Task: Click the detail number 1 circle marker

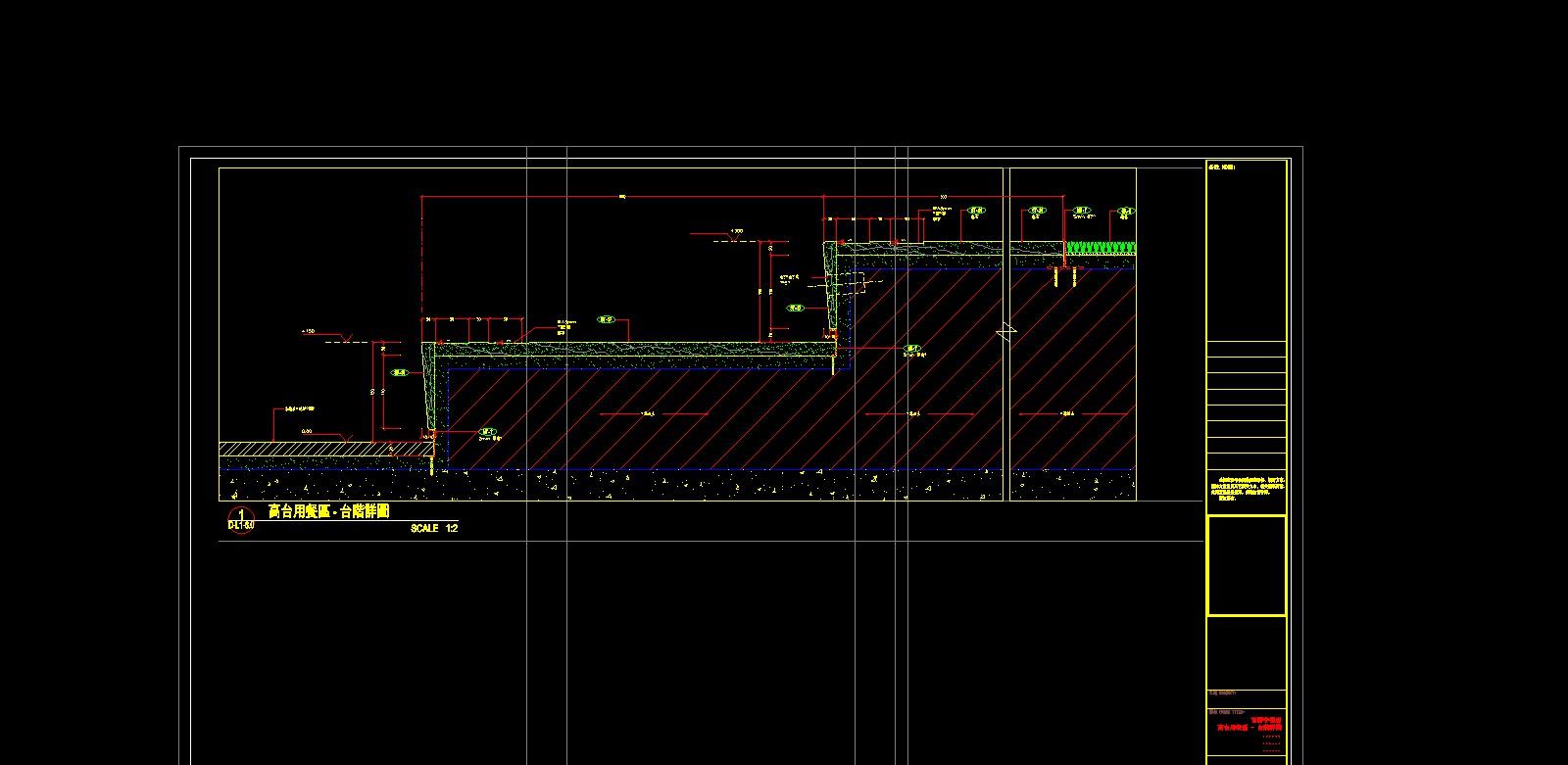Action: click(240, 519)
